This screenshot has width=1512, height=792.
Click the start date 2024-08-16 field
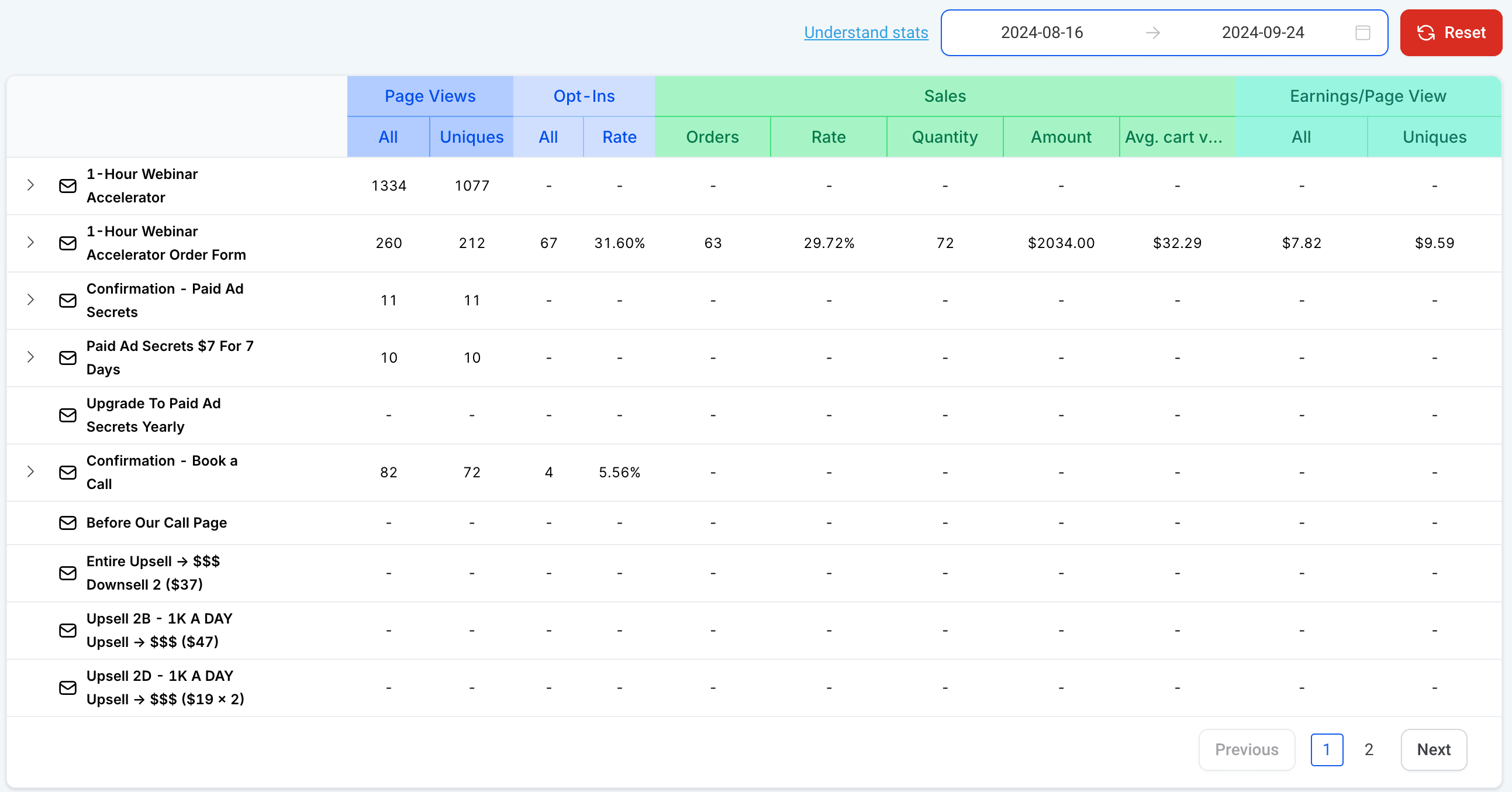(1041, 33)
